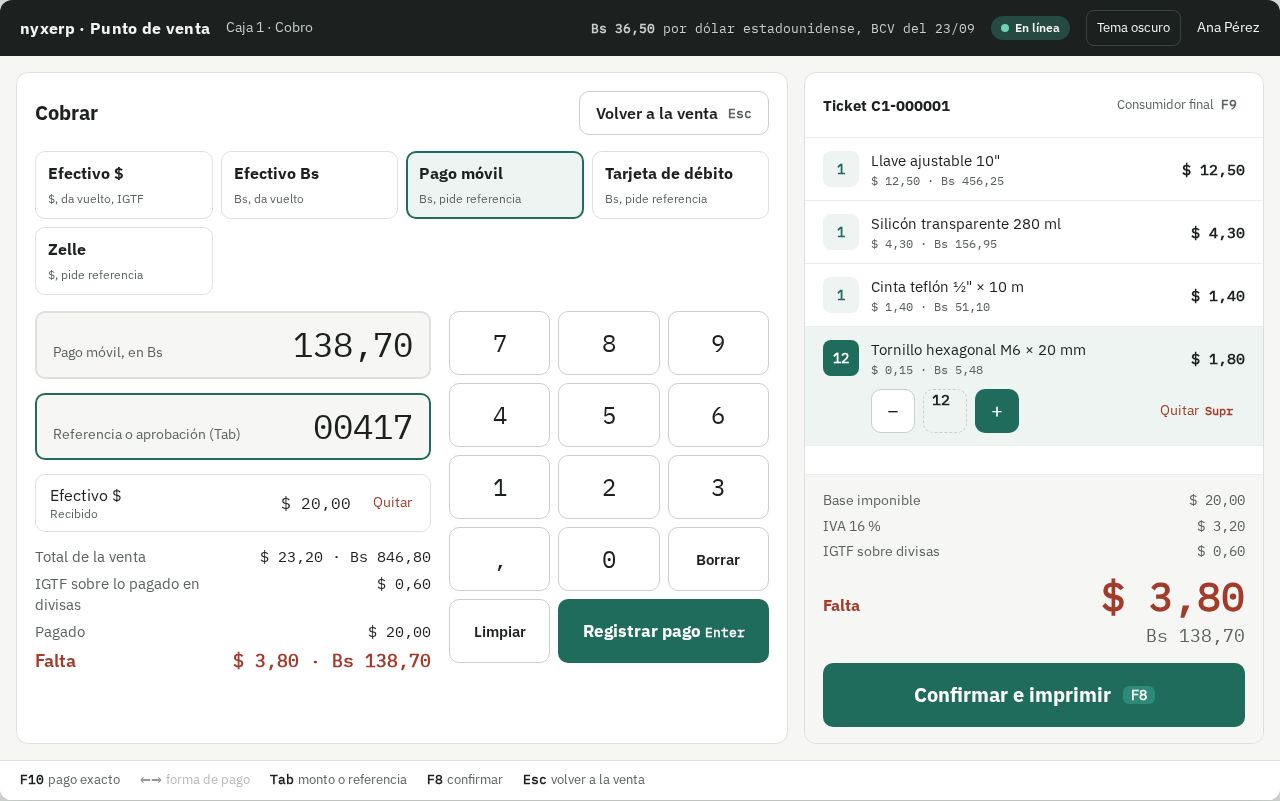Click the Bs 36,50 exchange rate
Image resolution: width=1280 pixels, height=801 pixels.
coord(783,28)
